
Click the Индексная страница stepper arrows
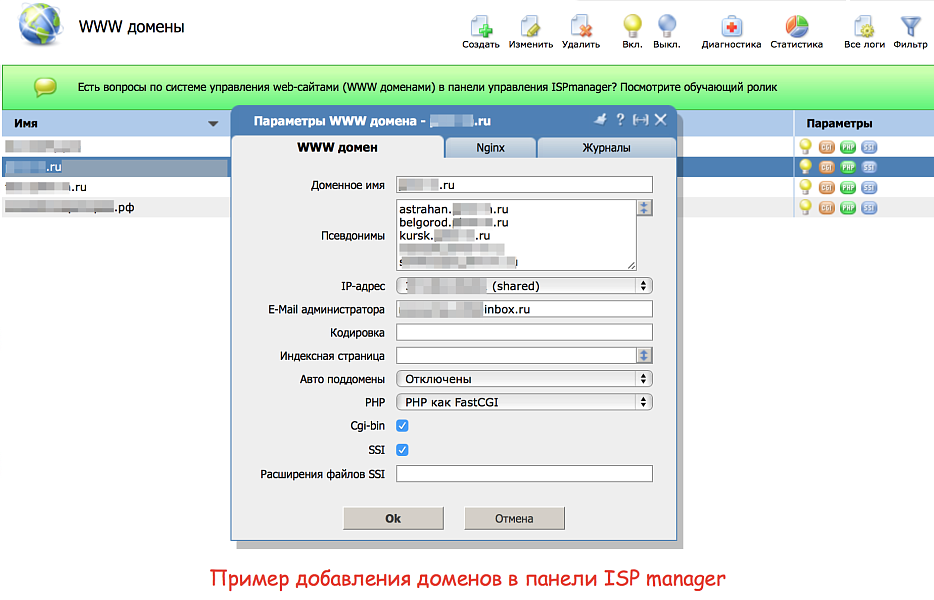point(646,354)
